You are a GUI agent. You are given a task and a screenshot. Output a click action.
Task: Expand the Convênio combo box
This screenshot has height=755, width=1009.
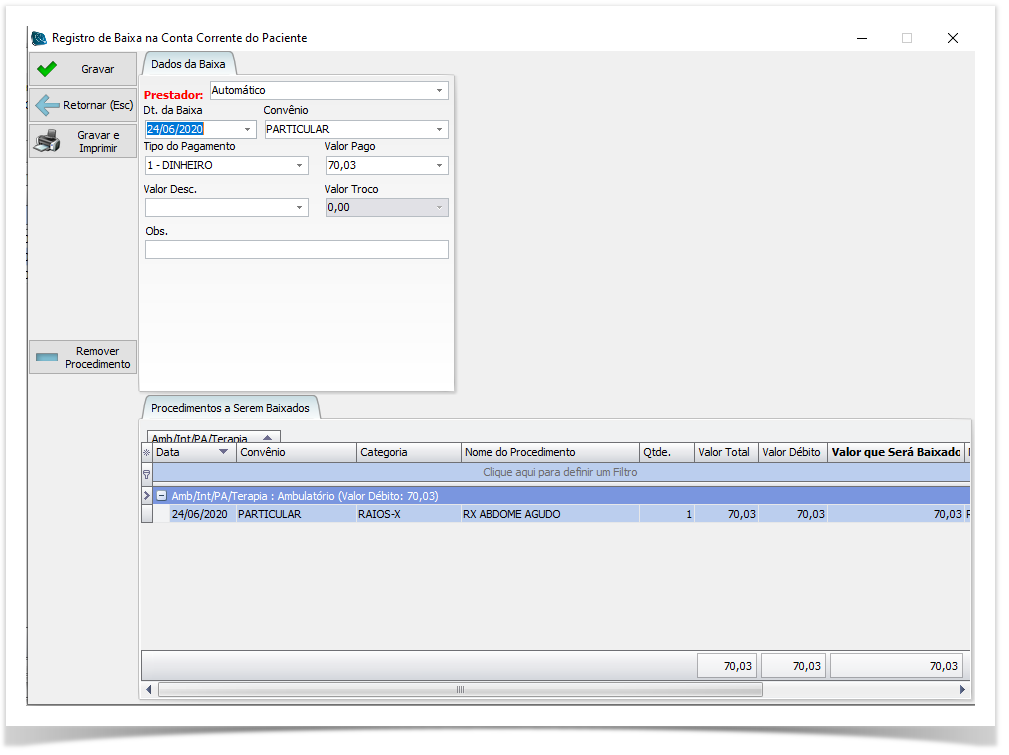(x=439, y=130)
